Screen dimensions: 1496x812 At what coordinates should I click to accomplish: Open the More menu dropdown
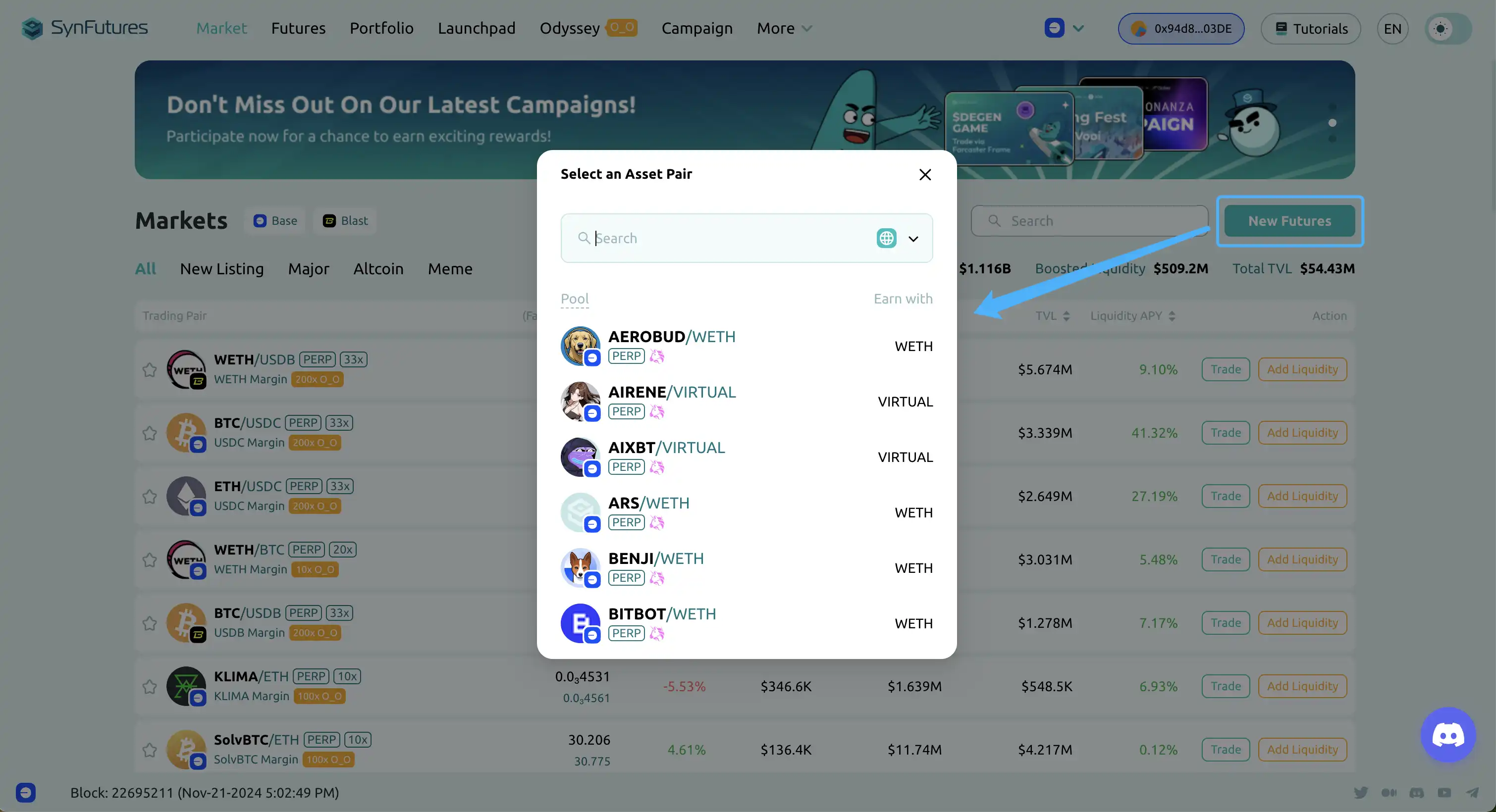[784, 28]
